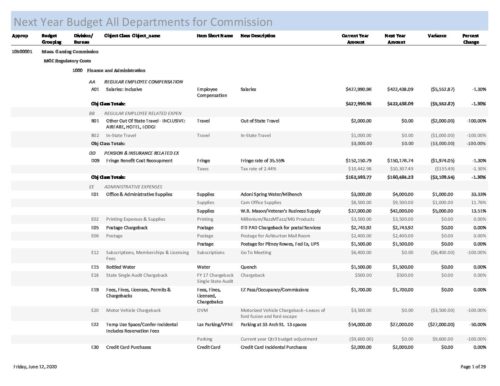This screenshot has width=500, height=386.
Task: Select the Variance column header
Action: [x=437, y=36]
